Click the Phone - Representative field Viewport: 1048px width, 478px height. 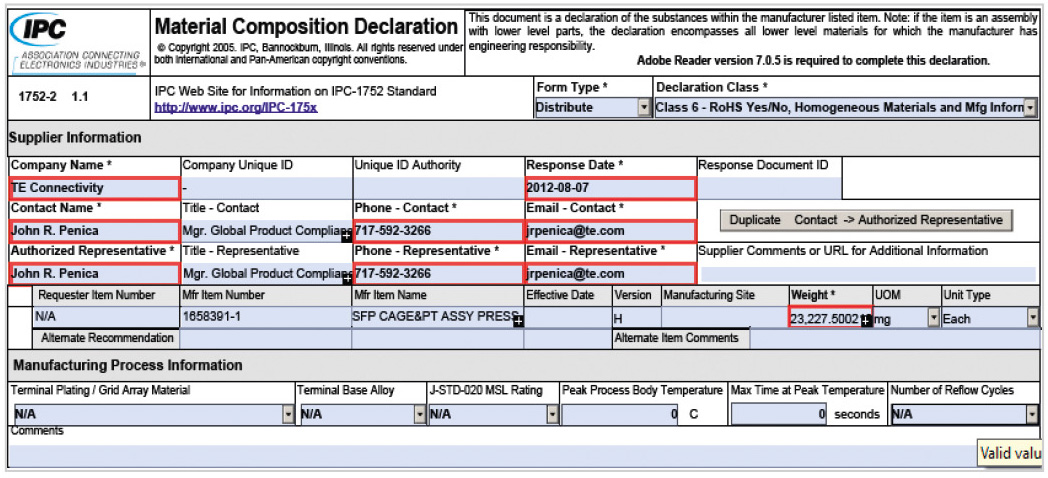(438, 273)
